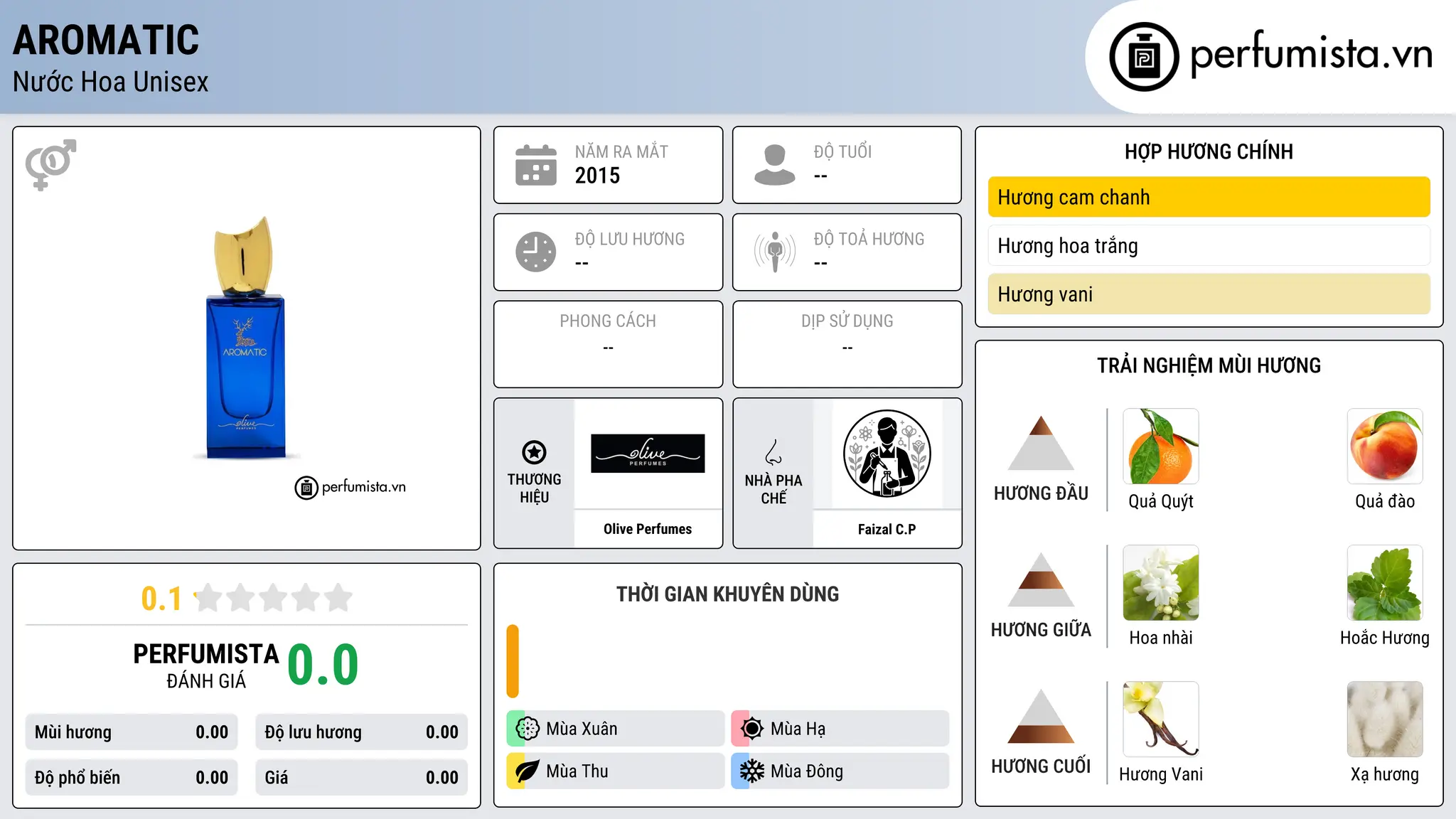The width and height of the screenshot is (1456, 819).
Task: Click the Hương cam chanh accord bar
Action: coord(1209,197)
